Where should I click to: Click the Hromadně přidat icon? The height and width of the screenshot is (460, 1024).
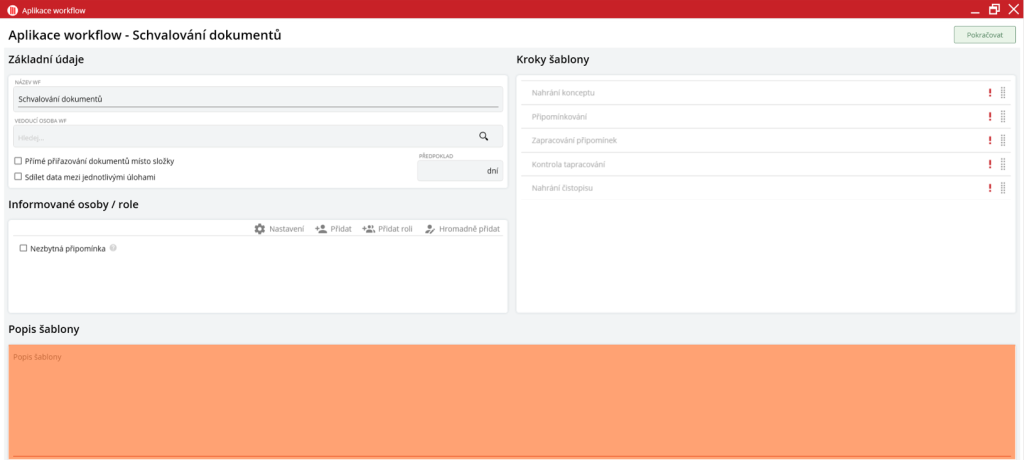[x=430, y=229]
